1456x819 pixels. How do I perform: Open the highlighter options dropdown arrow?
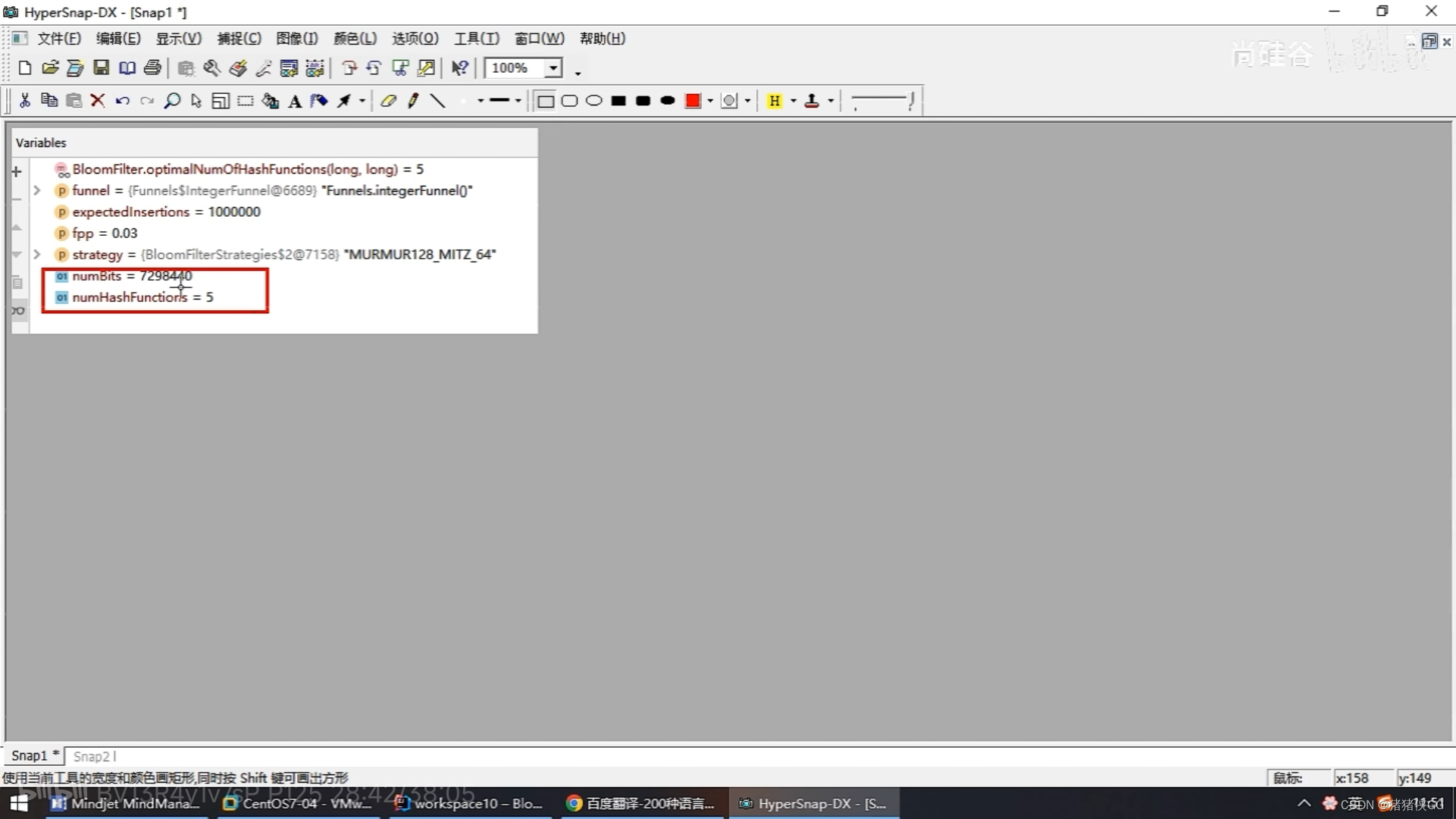tap(794, 101)
